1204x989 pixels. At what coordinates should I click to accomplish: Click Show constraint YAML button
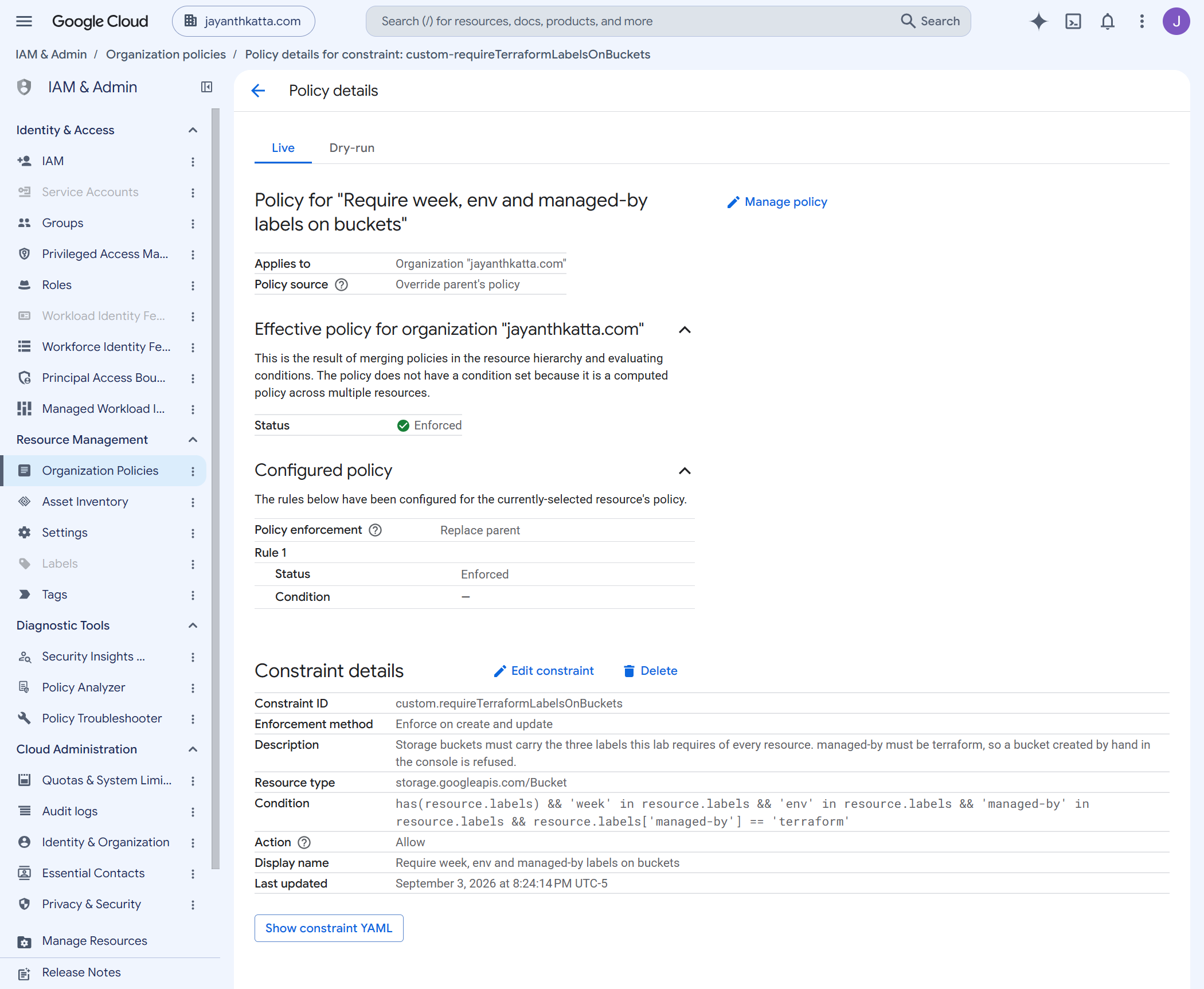329,928
